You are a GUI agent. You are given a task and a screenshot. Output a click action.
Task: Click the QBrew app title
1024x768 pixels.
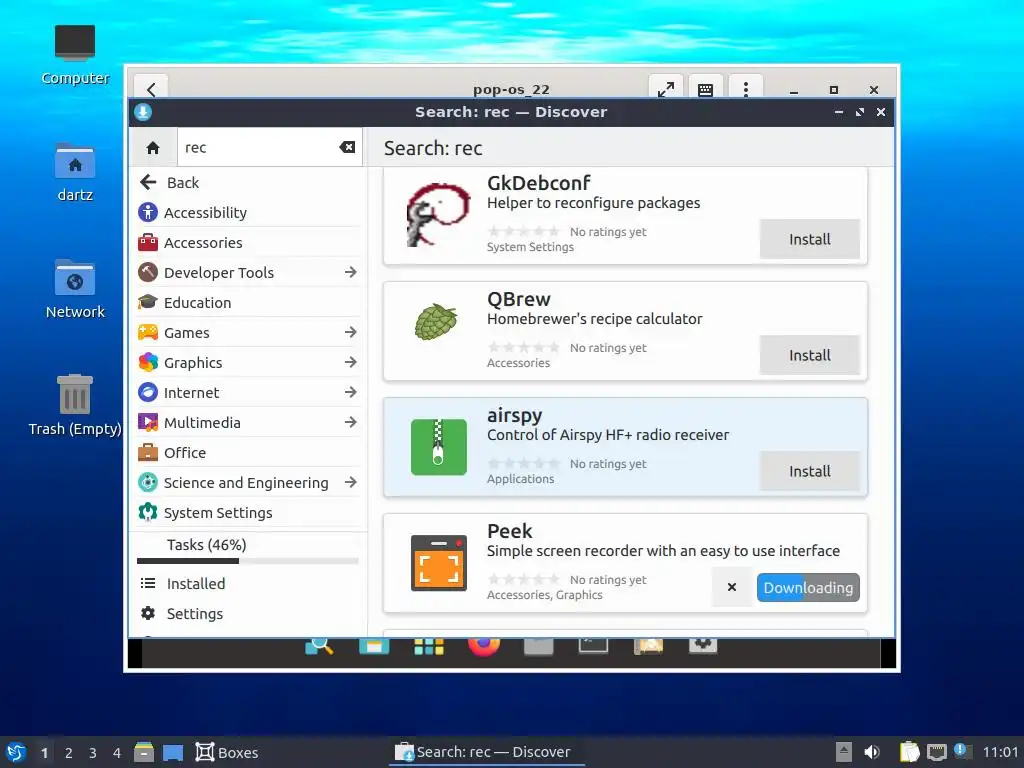(x=519, y=299)
